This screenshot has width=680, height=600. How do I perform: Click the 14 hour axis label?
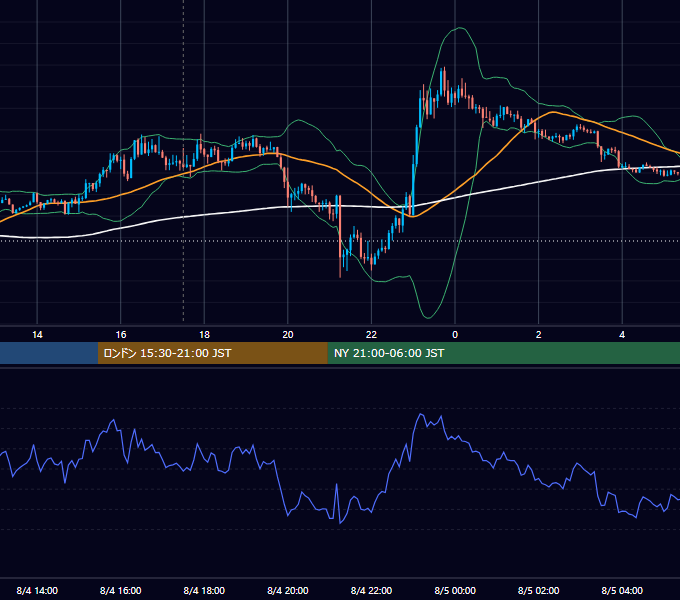(x=37, y=335)
